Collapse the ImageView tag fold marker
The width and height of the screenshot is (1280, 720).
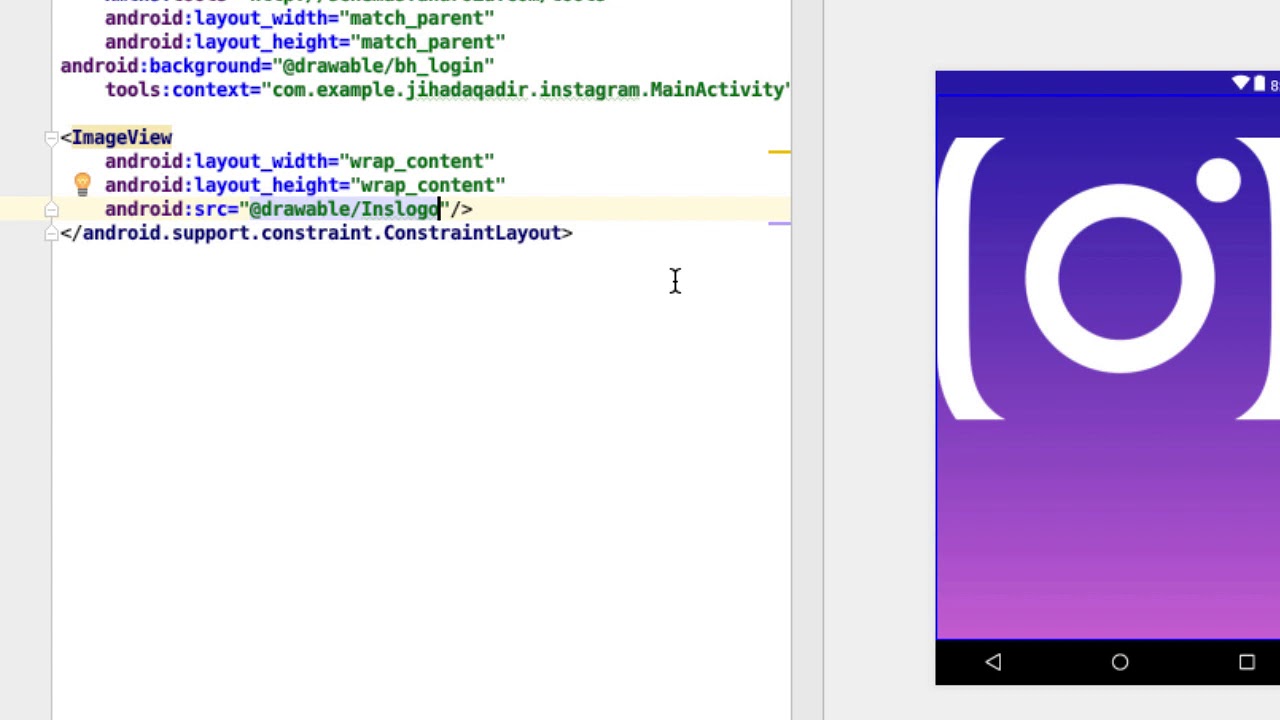point(51,138)
